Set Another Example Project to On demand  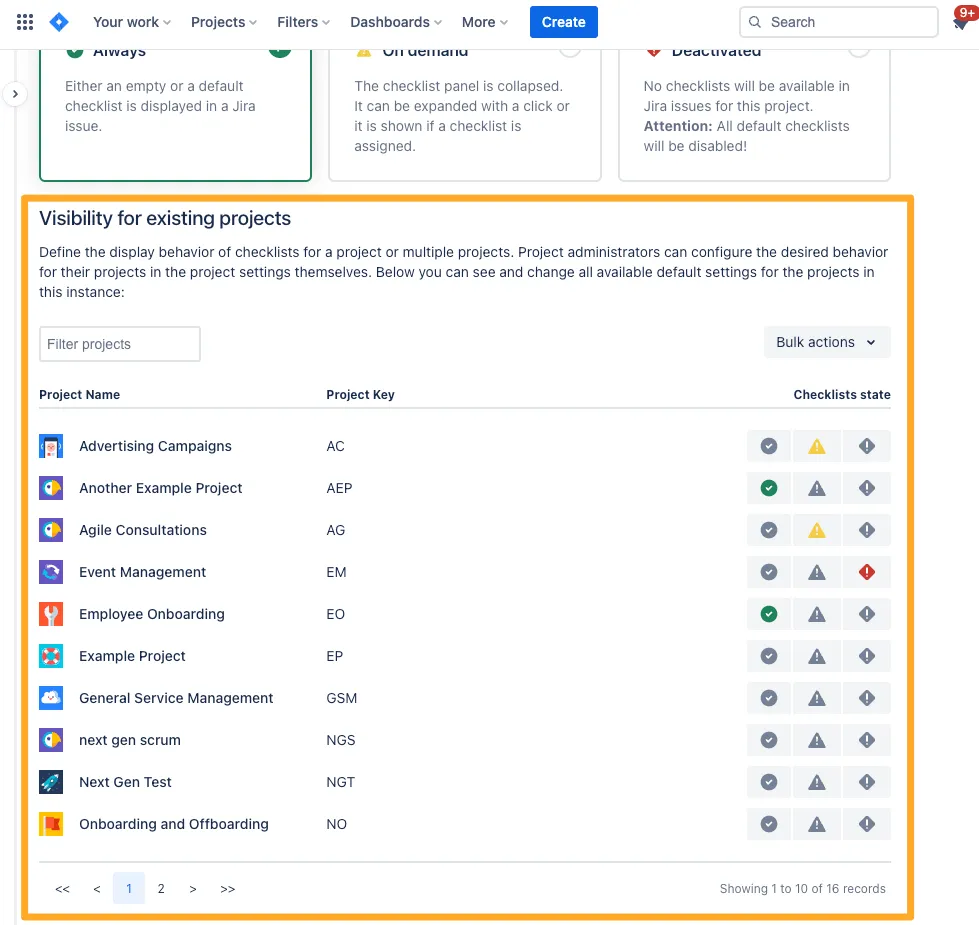(x=817, y=488)
